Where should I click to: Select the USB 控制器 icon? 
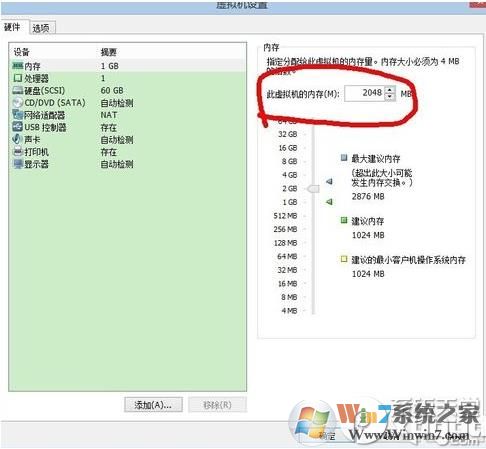(x=18, y=127)
